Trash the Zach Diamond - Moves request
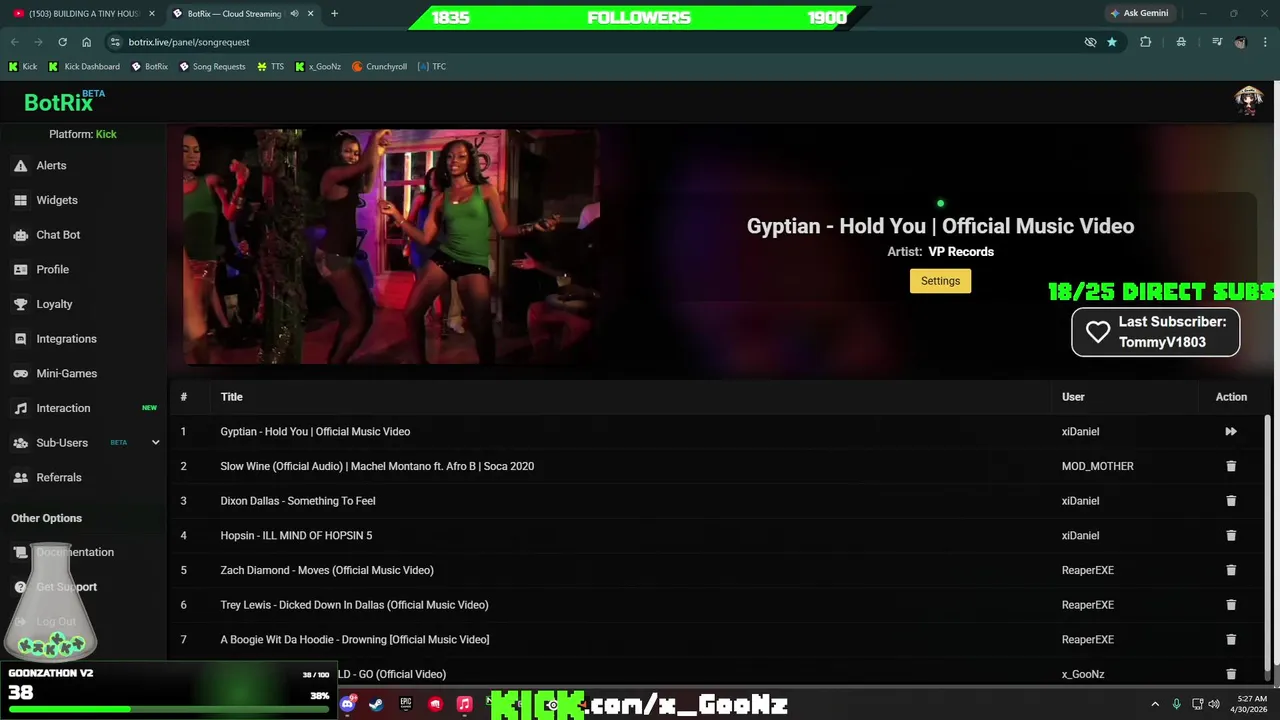 coord(1231,570)
